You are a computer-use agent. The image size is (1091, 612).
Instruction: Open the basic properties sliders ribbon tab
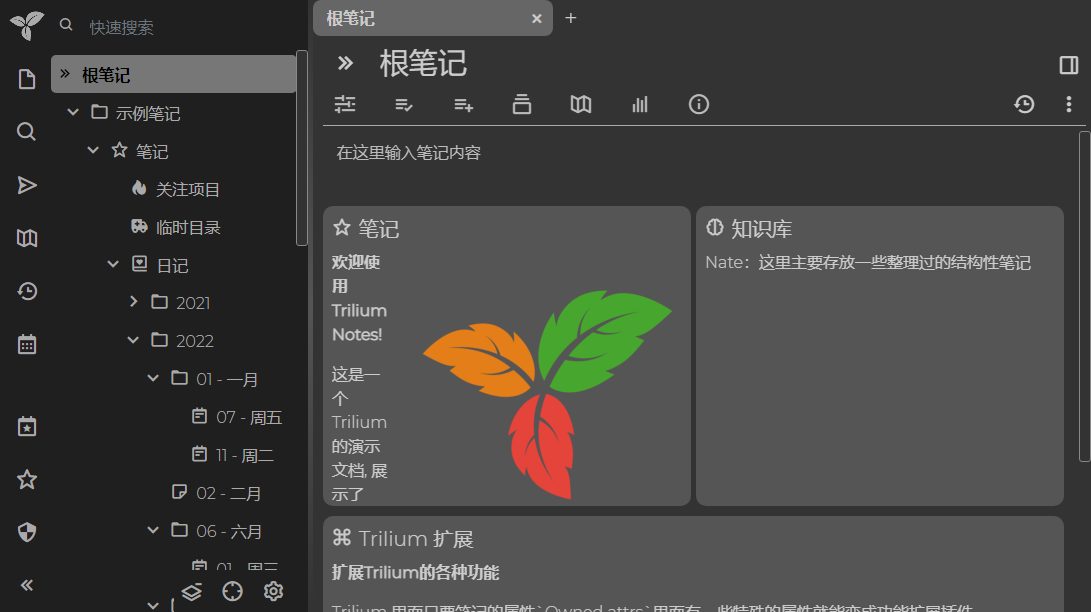coord(345,104)
